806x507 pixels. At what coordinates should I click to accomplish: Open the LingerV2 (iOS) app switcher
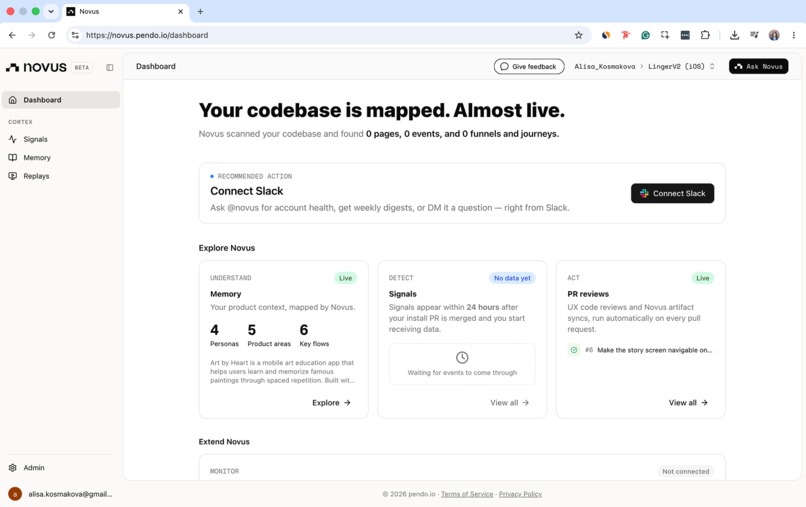tap(681, 66)
